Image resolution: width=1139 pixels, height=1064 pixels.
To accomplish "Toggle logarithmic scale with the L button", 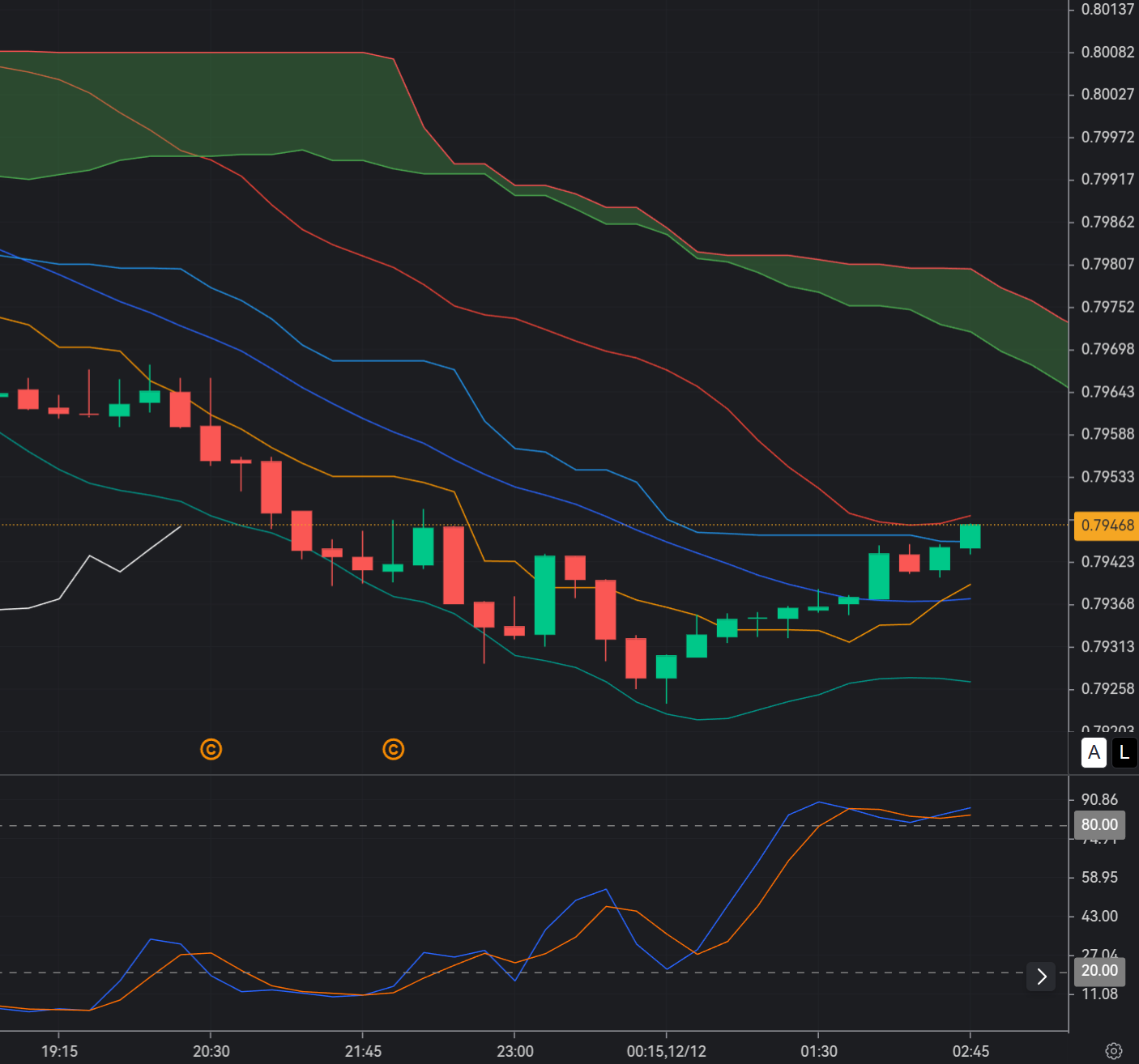I will point(1124,753).
